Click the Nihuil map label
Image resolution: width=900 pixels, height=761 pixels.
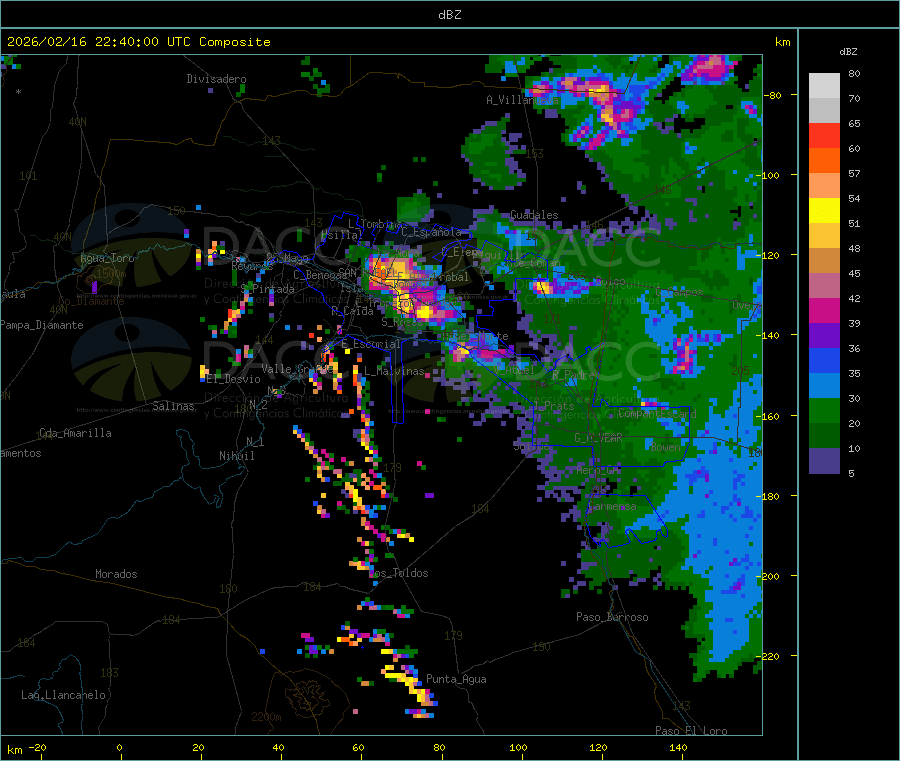click(236, 456)
